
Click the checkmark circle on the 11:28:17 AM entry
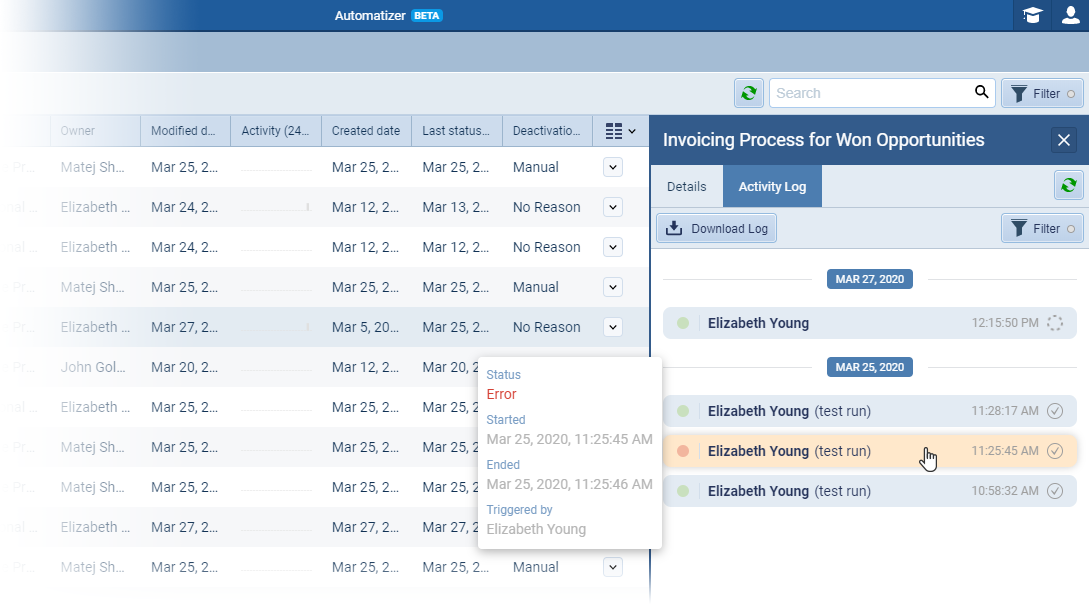tap(1054, 410)
